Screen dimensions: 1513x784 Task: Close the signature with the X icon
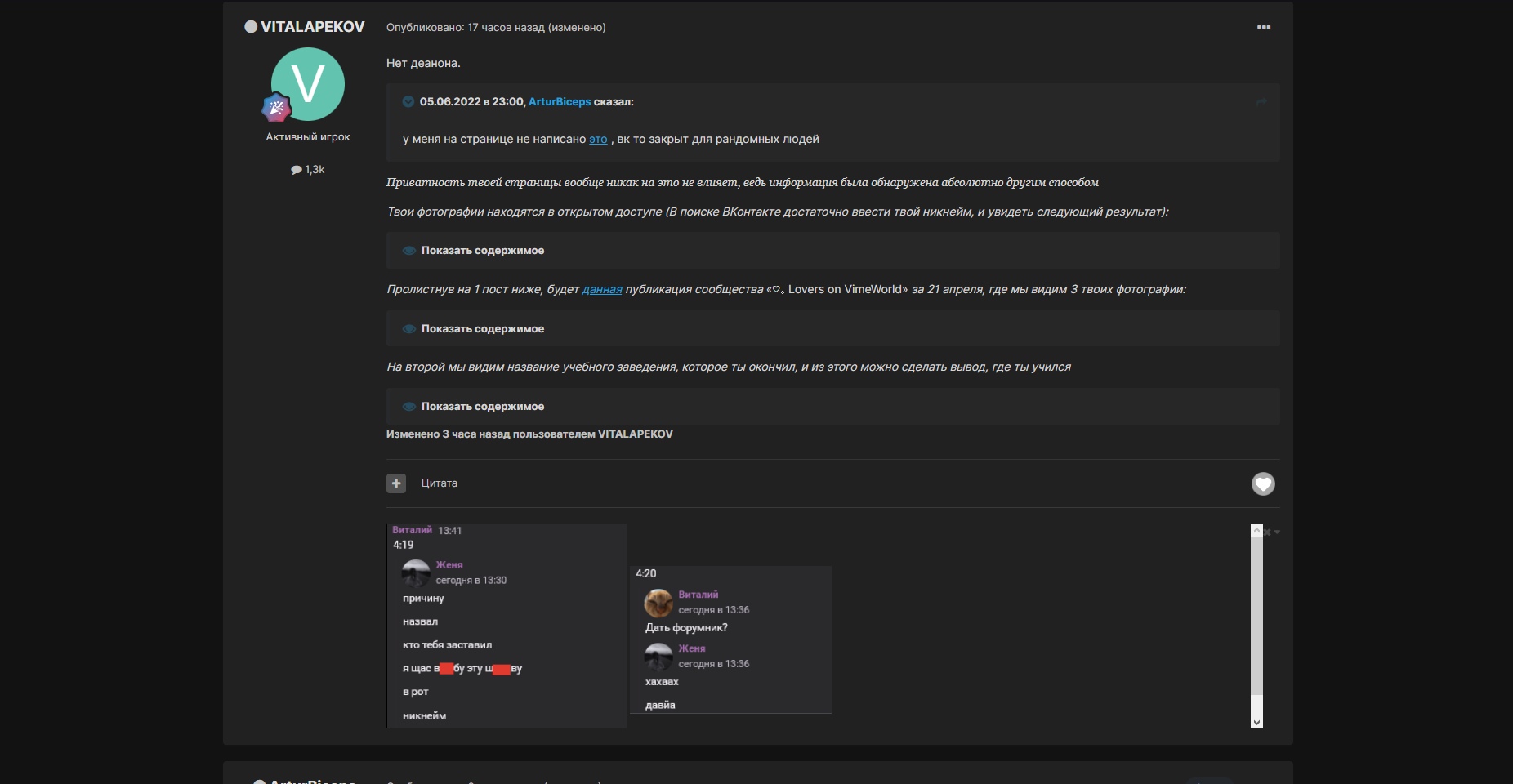pos(1267,532)
